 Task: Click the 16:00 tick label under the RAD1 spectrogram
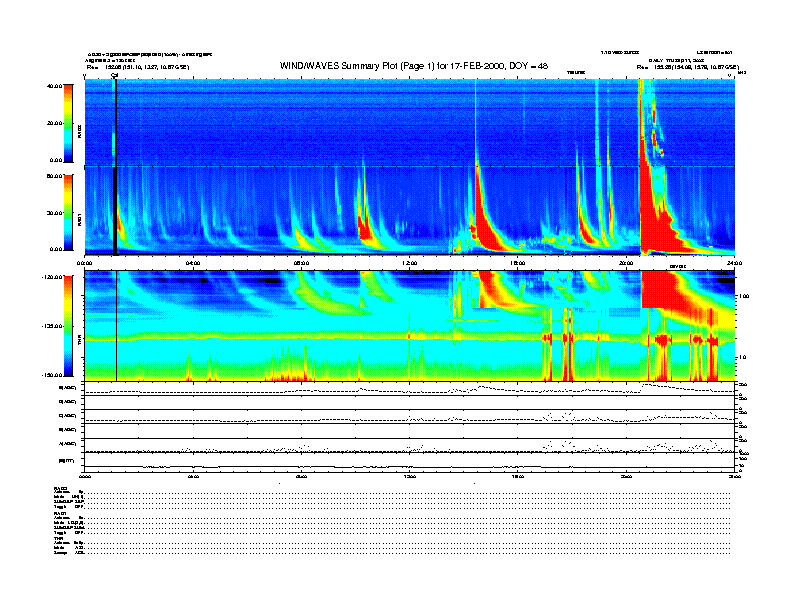pyautogui.click(x=518, y=263)
